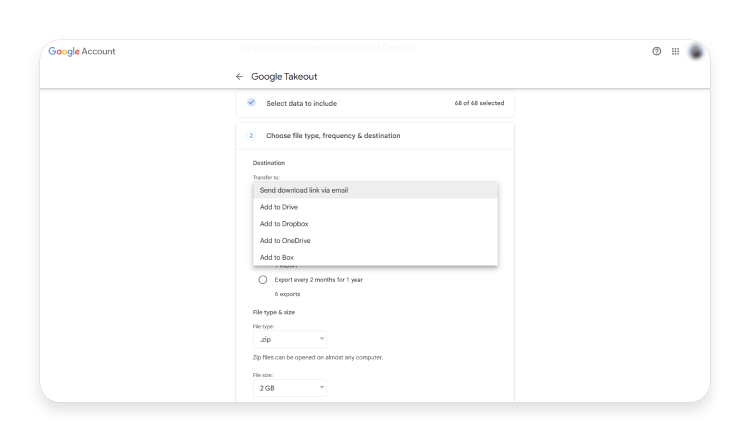The image size is (751, 443).
Task: Select Export every 2 months for 1 year
Action: pos(263,280)
